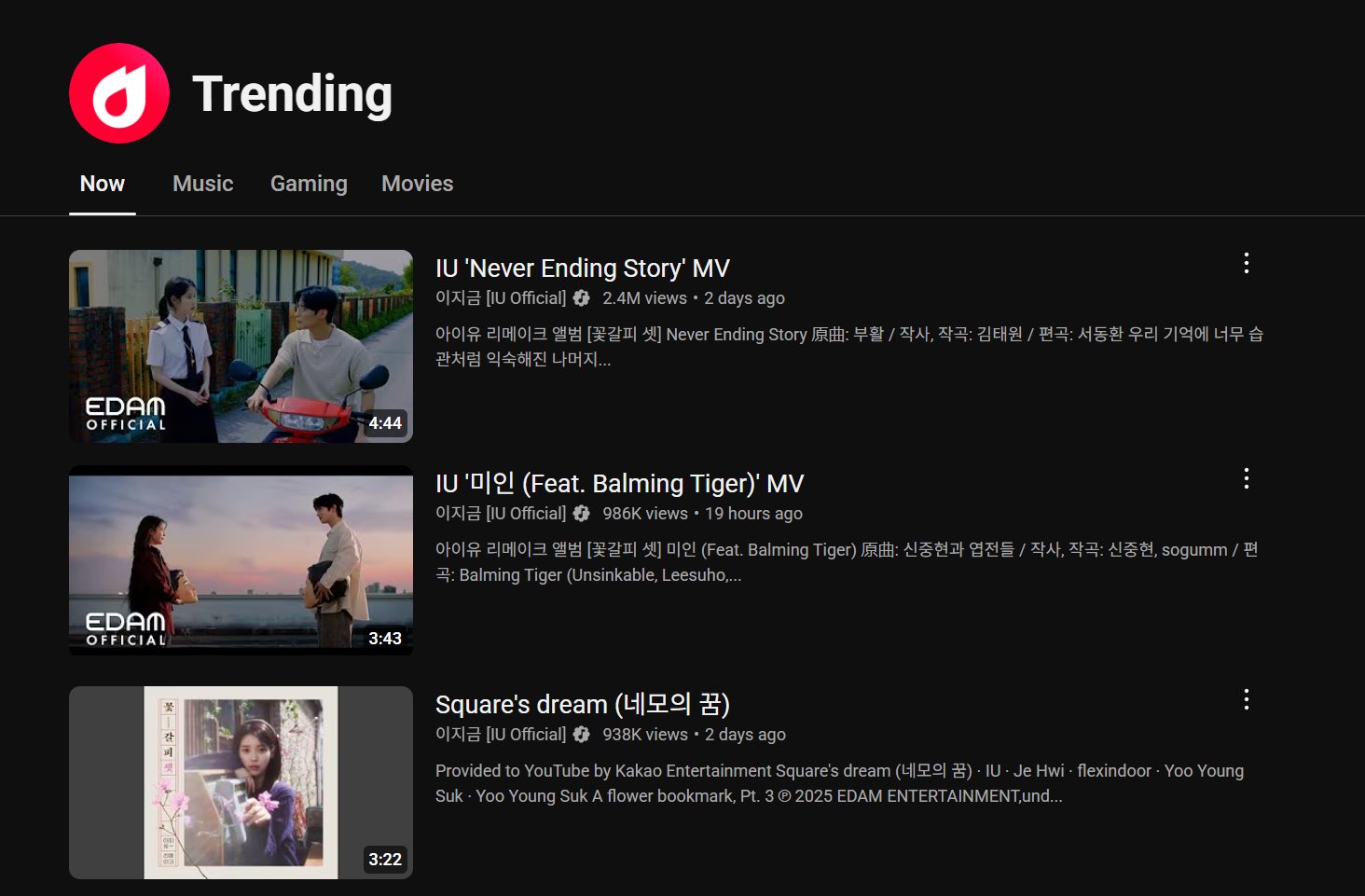Open three-dot menu for Square's dream video
The width and height of the screenshot is (1365, 896).
click(1246, 700)
